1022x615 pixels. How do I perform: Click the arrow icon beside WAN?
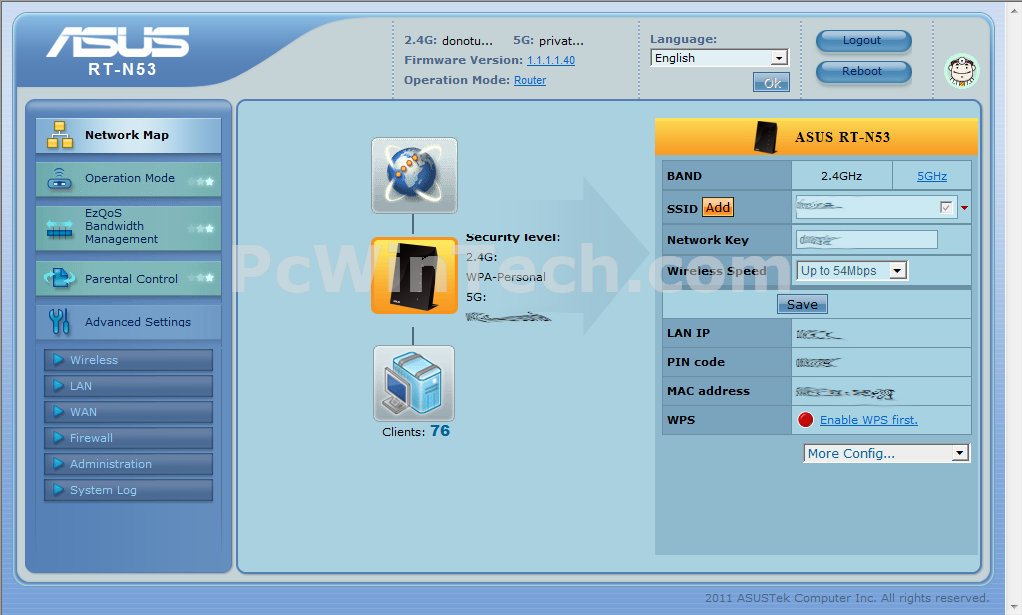59,412
